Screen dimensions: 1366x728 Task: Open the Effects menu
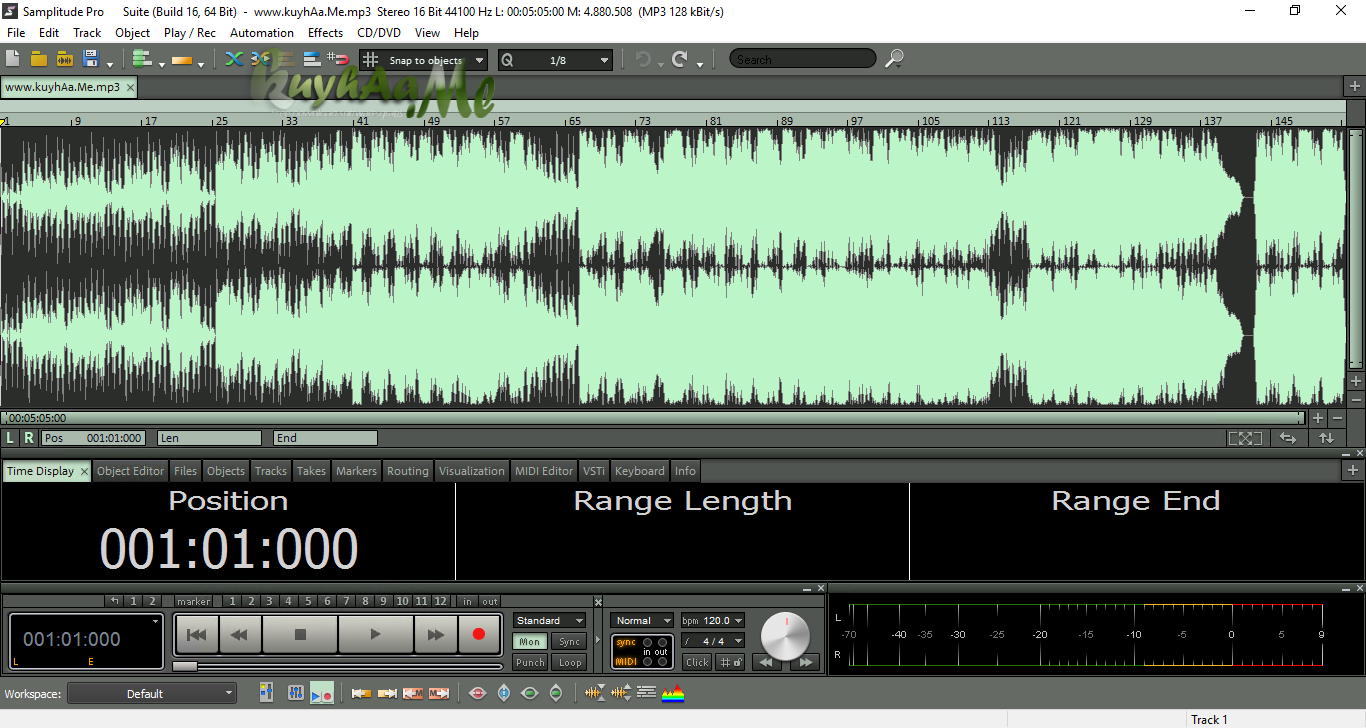tap(325, 33)
